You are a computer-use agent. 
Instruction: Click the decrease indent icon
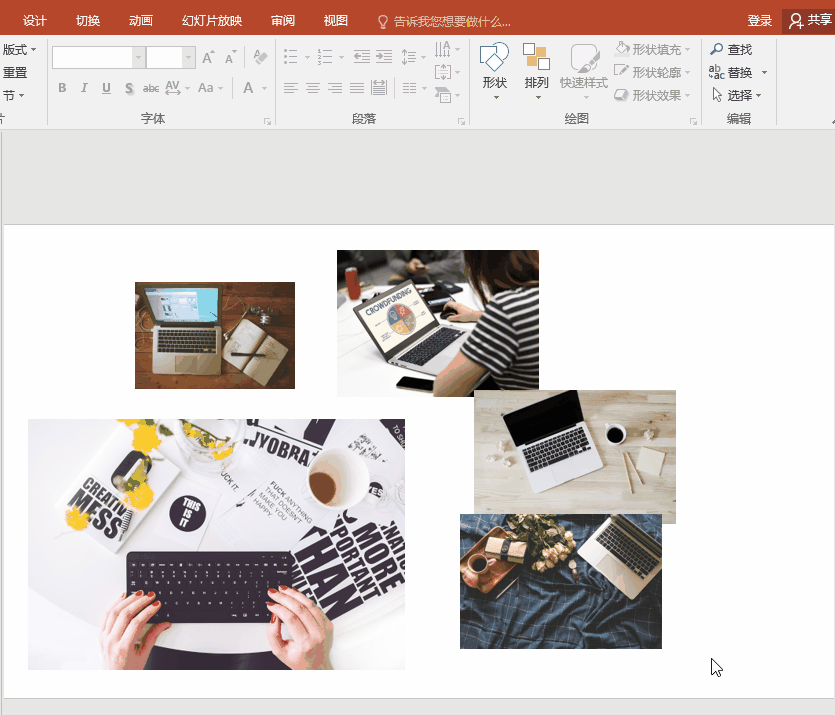point(361,58)
